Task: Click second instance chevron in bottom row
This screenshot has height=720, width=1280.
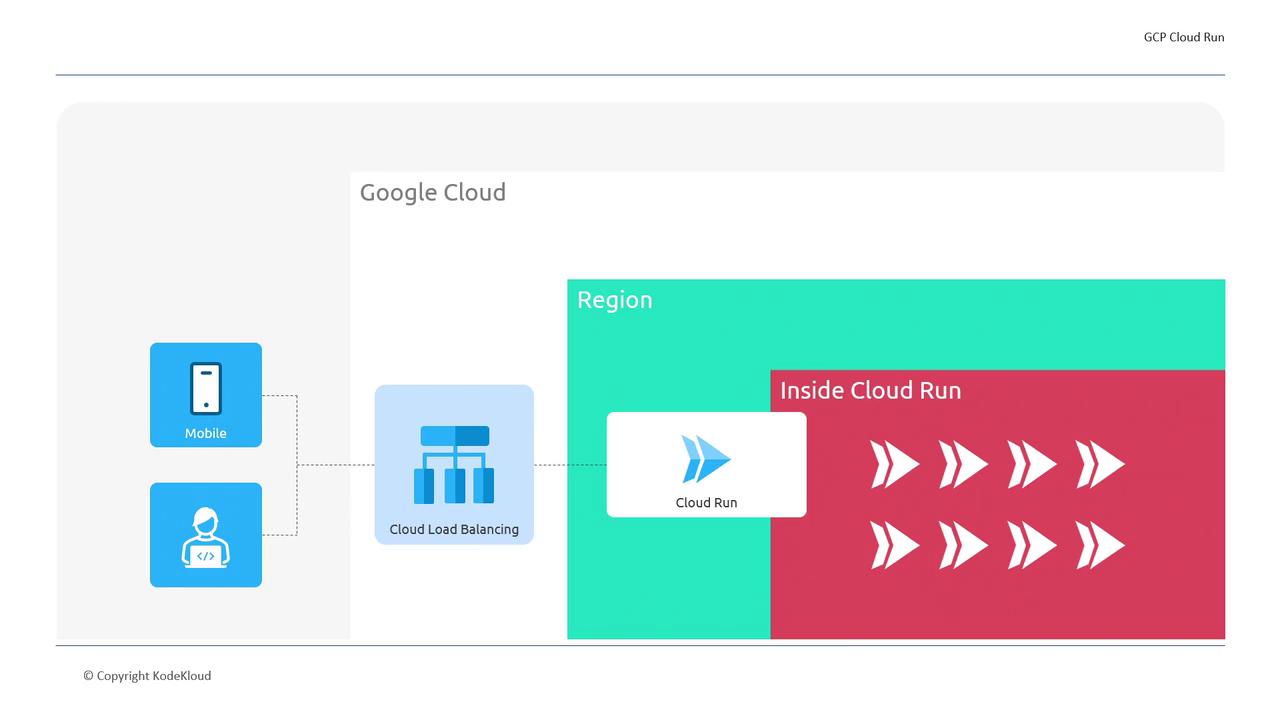Action: [963, 545]
